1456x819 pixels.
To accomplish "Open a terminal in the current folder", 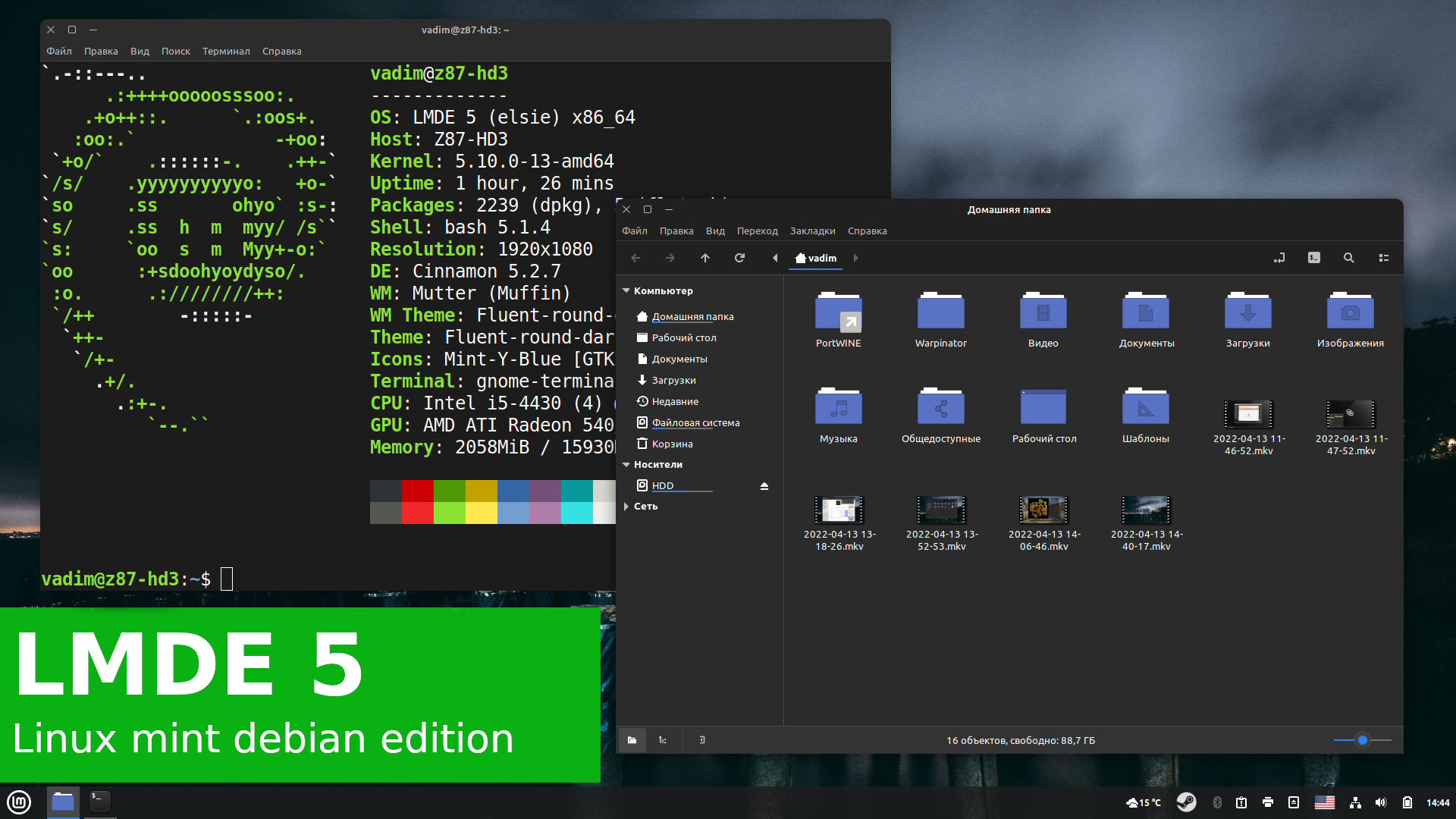I will [x=1314, y=258].
